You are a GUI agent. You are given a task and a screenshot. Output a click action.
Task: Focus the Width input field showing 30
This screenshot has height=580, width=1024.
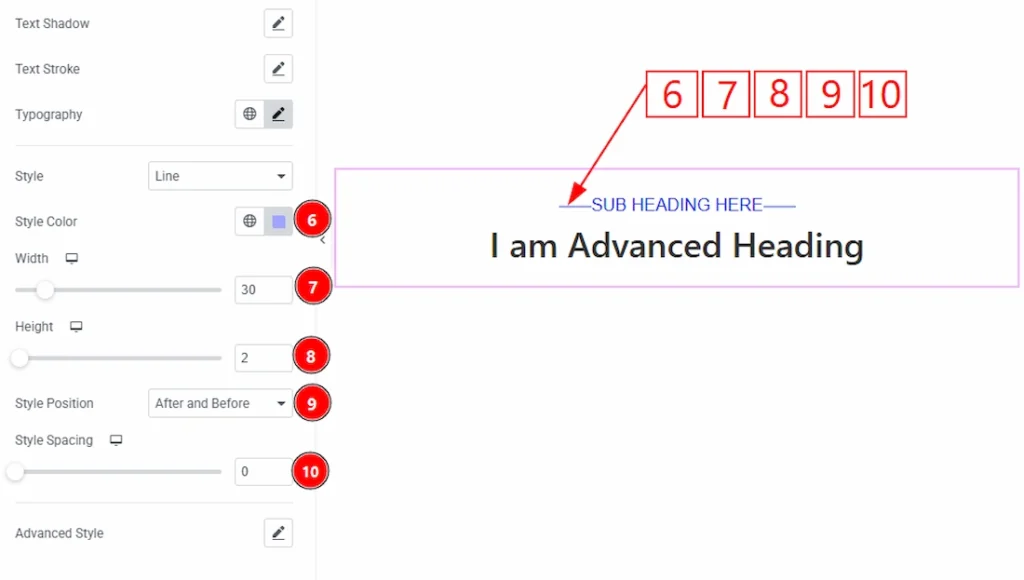pyautogui.click(x=263, y=290)
